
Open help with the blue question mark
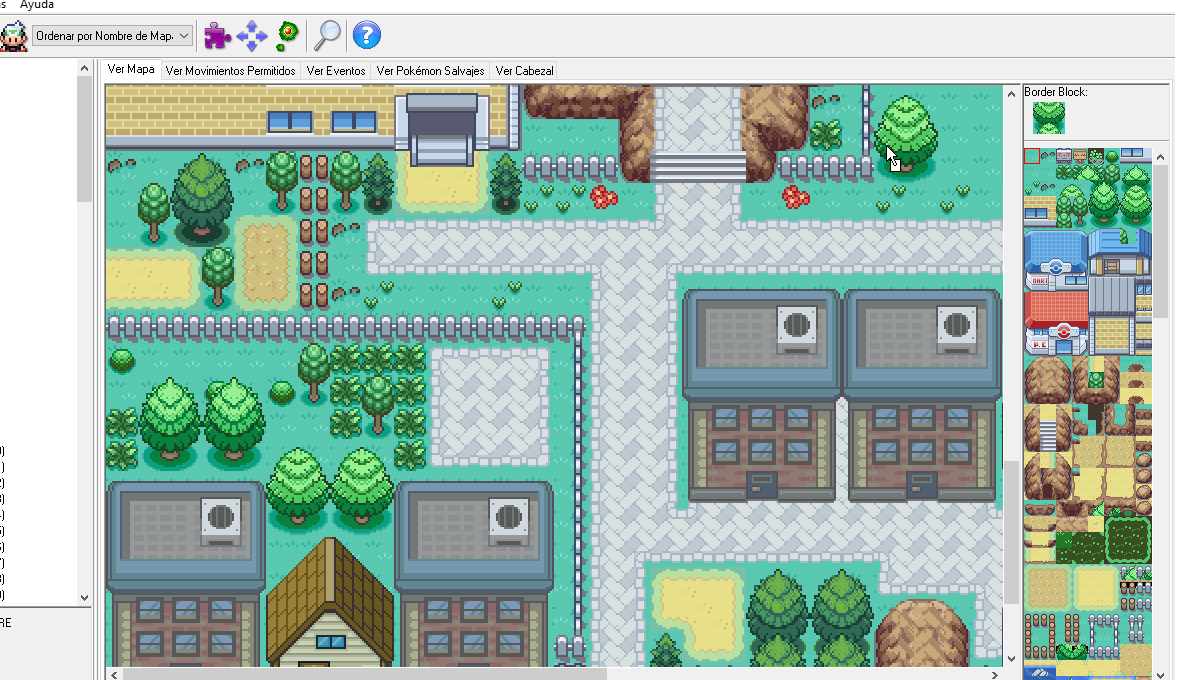[367, 36]
